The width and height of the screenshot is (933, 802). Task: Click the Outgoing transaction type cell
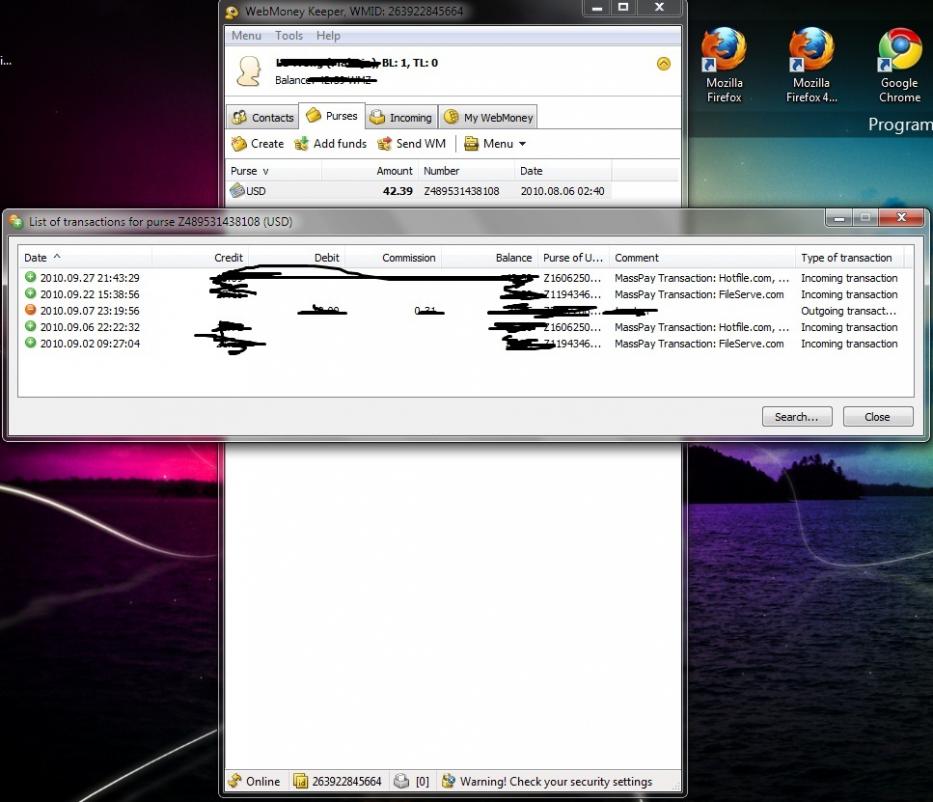(x=849, y=311)
